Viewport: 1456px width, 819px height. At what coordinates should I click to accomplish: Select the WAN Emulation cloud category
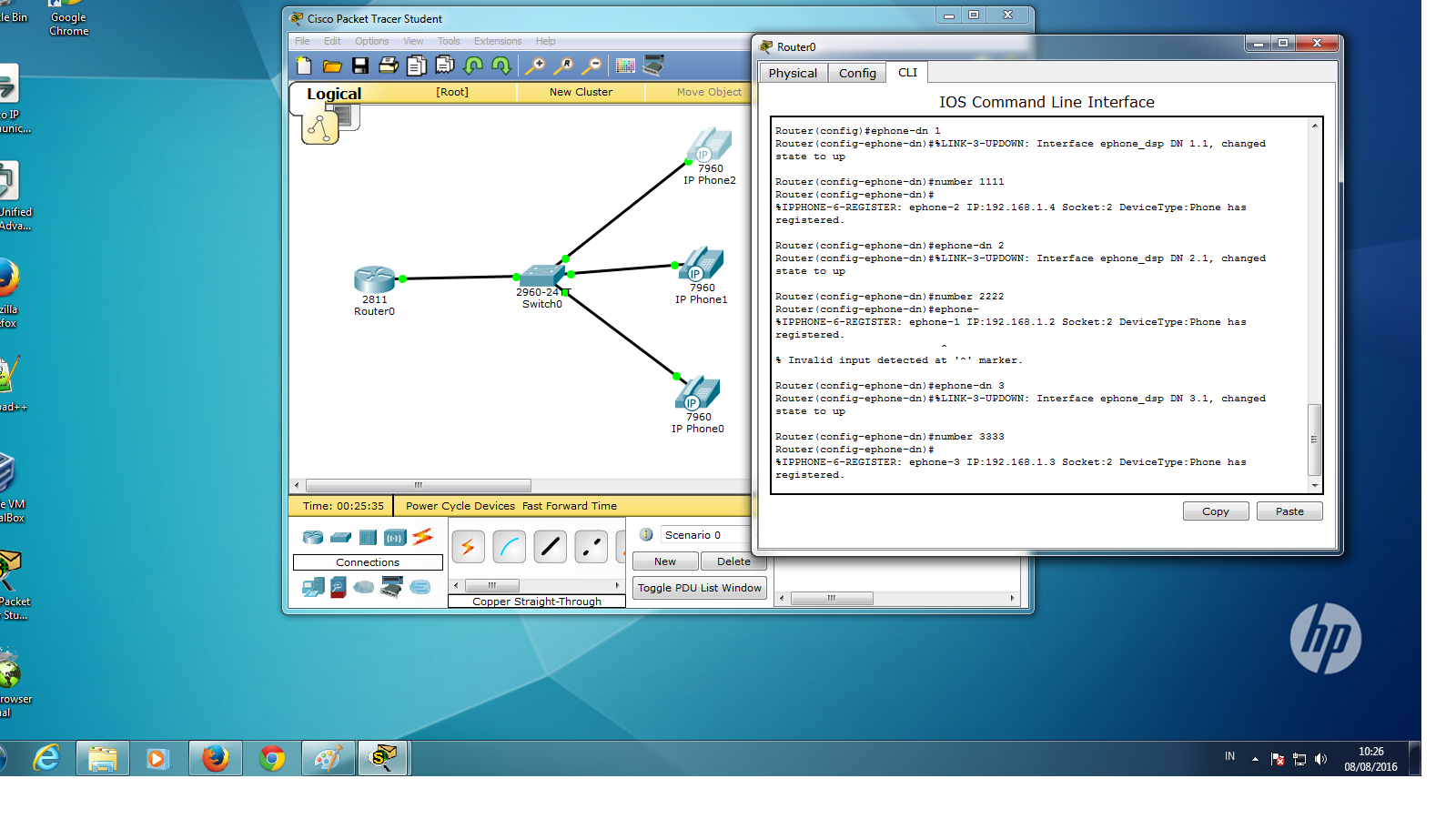[x=364, y=587]
